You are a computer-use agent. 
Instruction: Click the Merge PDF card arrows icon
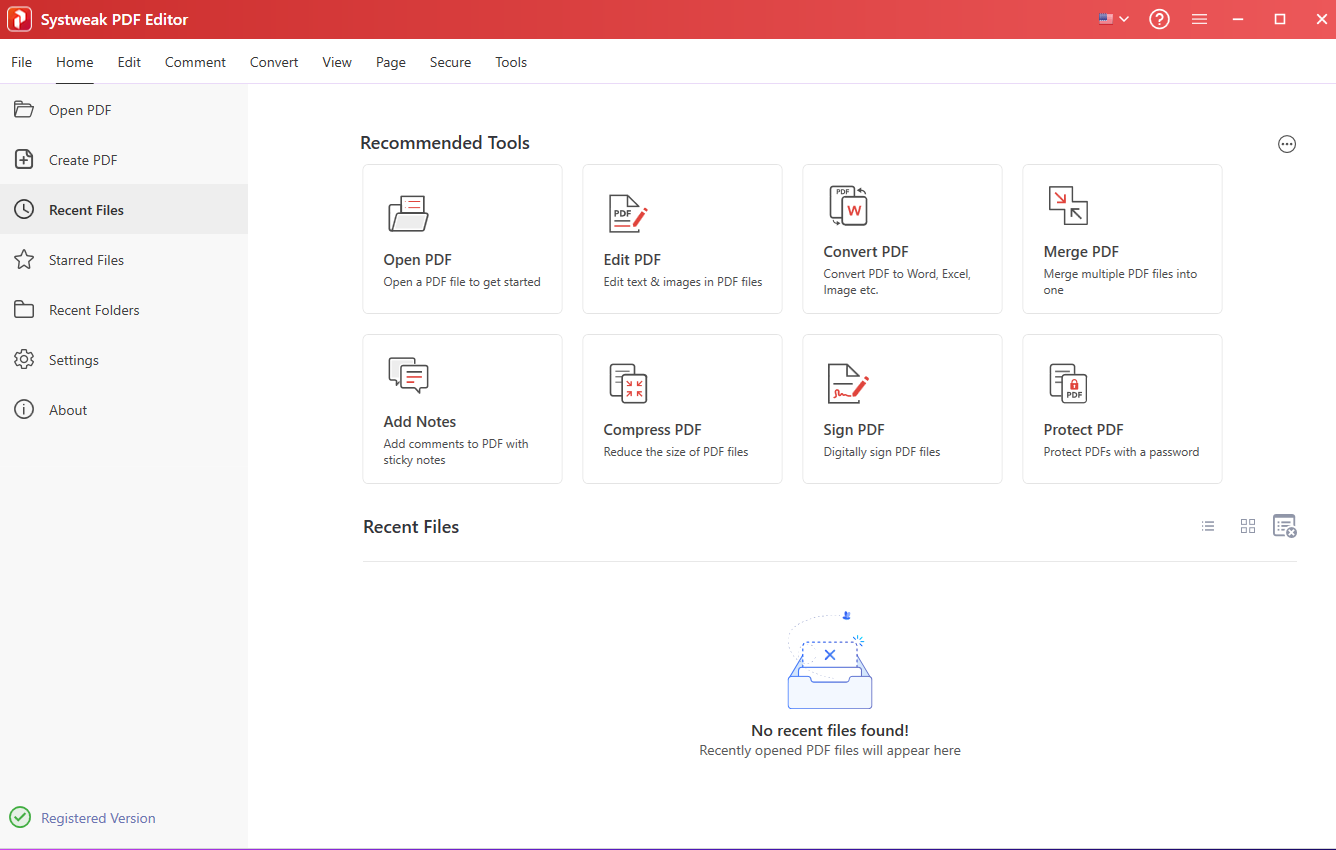click(x=1067, y=205)
